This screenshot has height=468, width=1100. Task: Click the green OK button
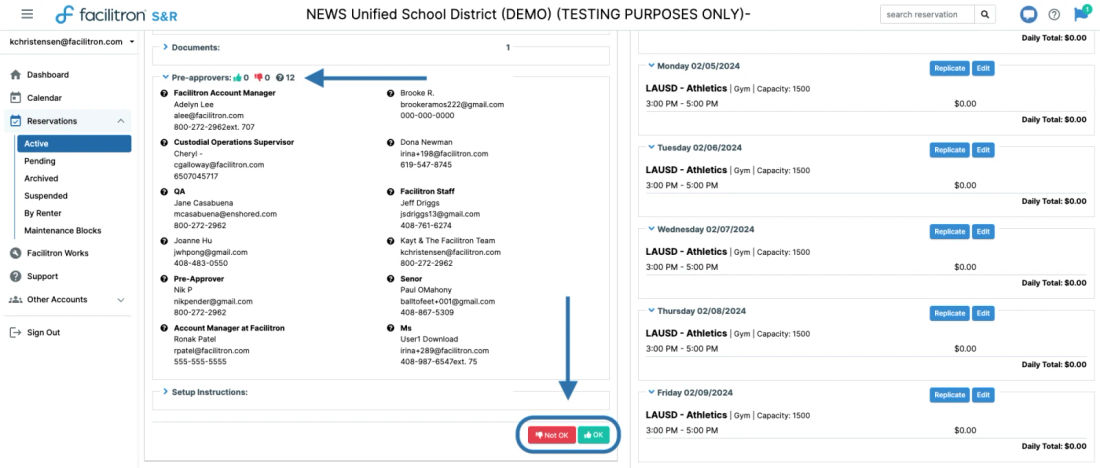593,435
